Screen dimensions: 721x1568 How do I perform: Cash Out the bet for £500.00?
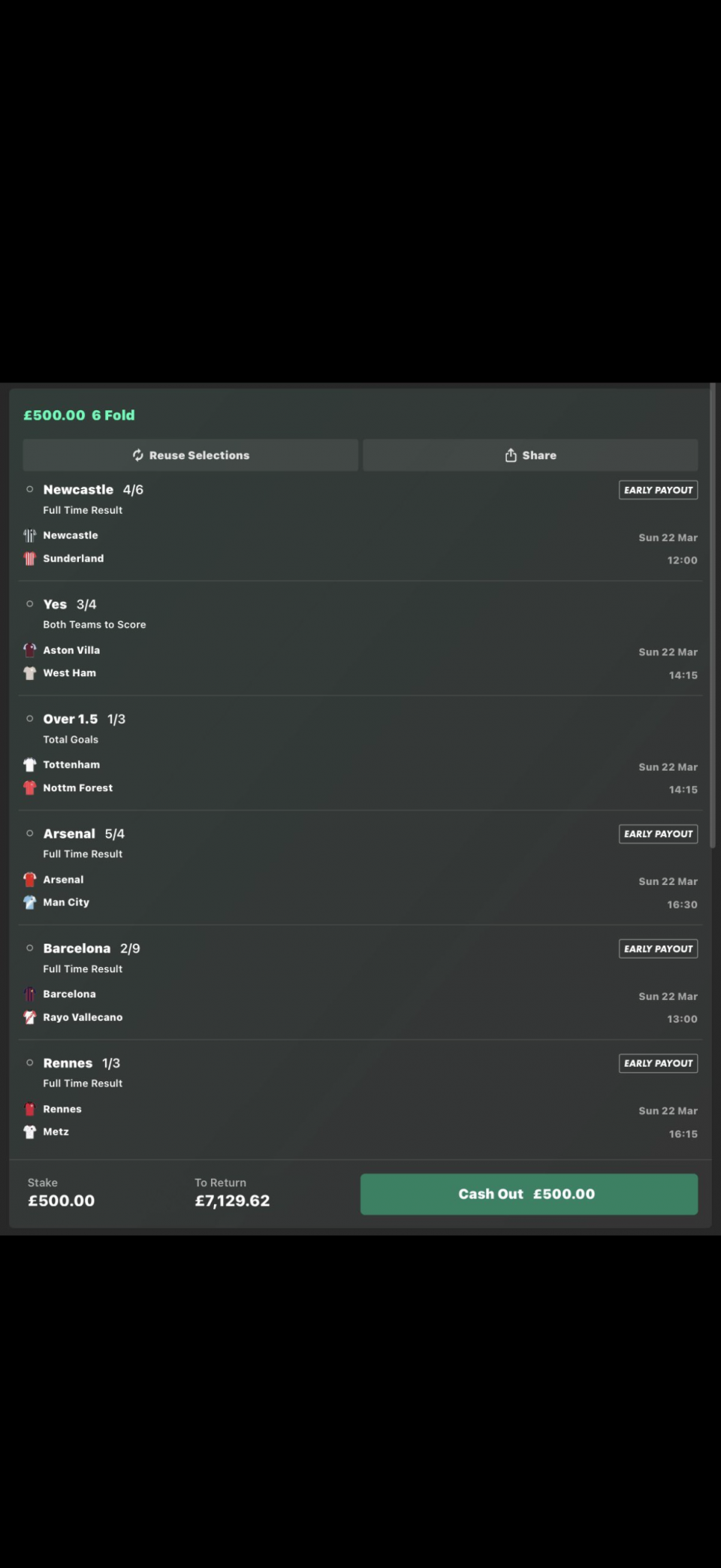529,1194
